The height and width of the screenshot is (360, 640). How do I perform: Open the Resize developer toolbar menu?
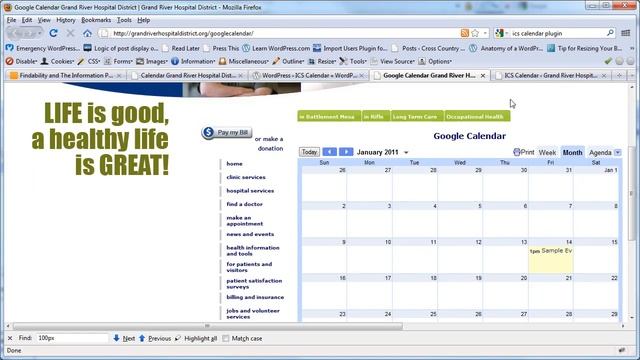322,61
